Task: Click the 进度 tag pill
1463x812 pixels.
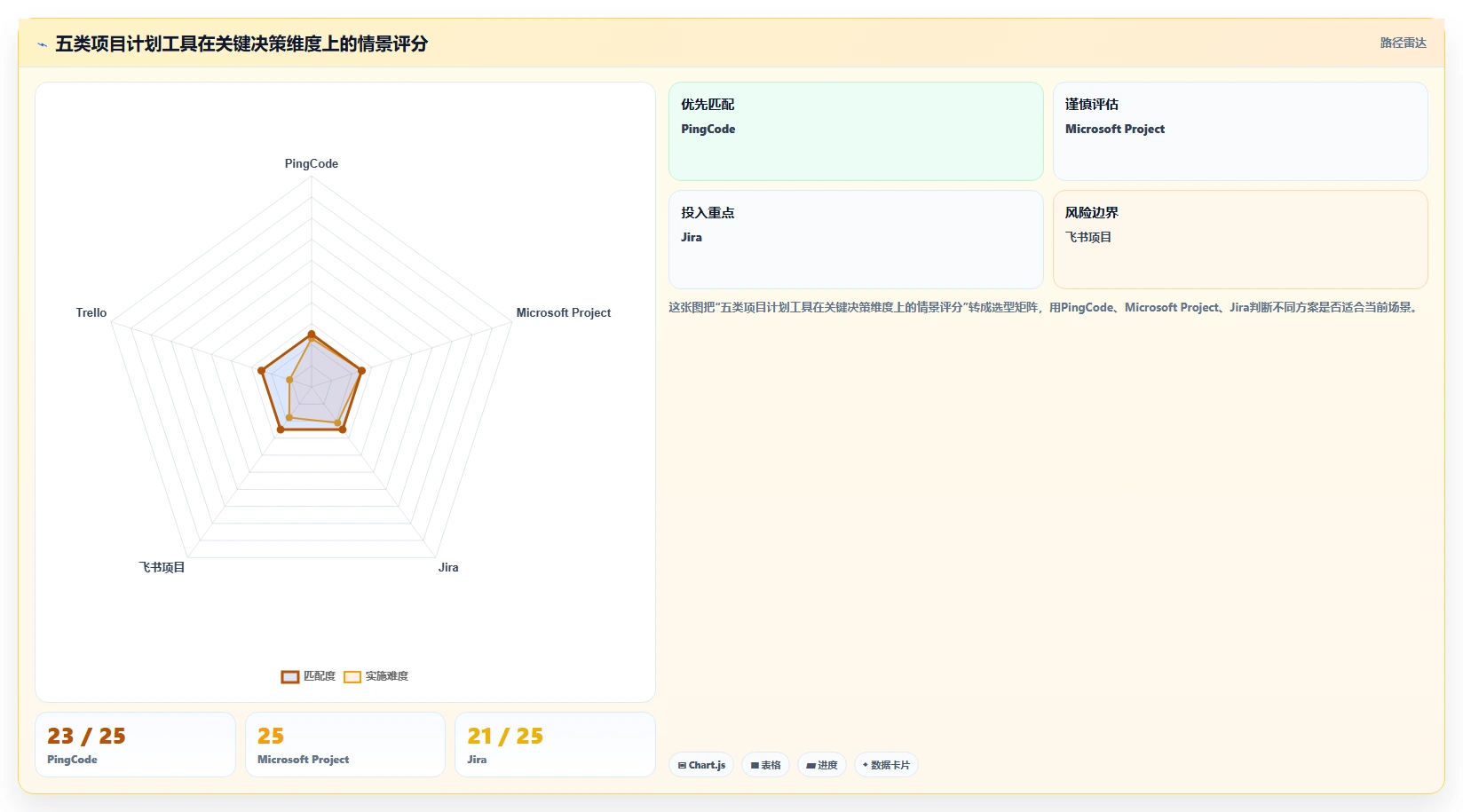Action: (x=822, y=765)
